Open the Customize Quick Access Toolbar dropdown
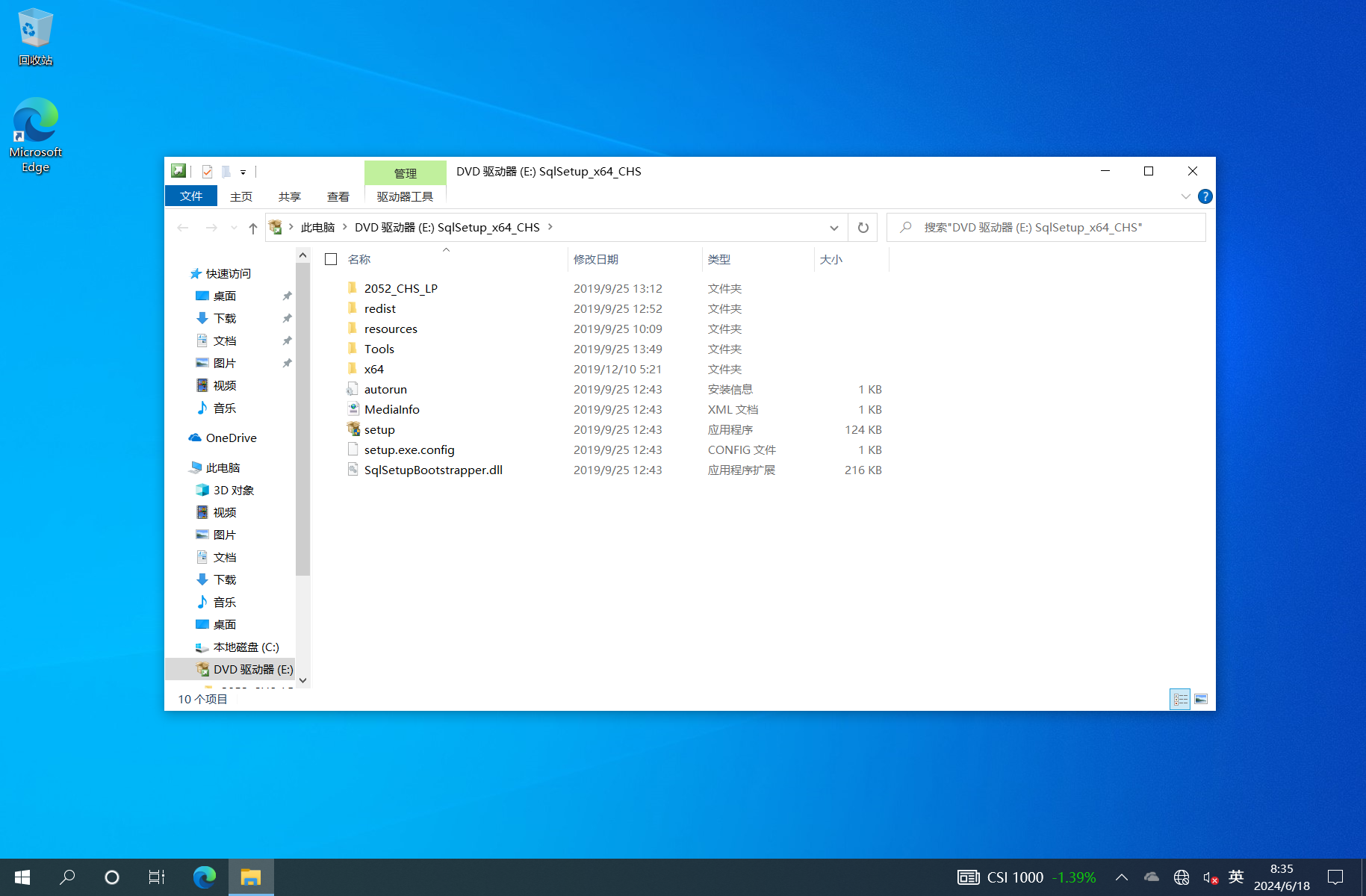This screenshot has height=896, width=1366. click(x=243, y=172)
